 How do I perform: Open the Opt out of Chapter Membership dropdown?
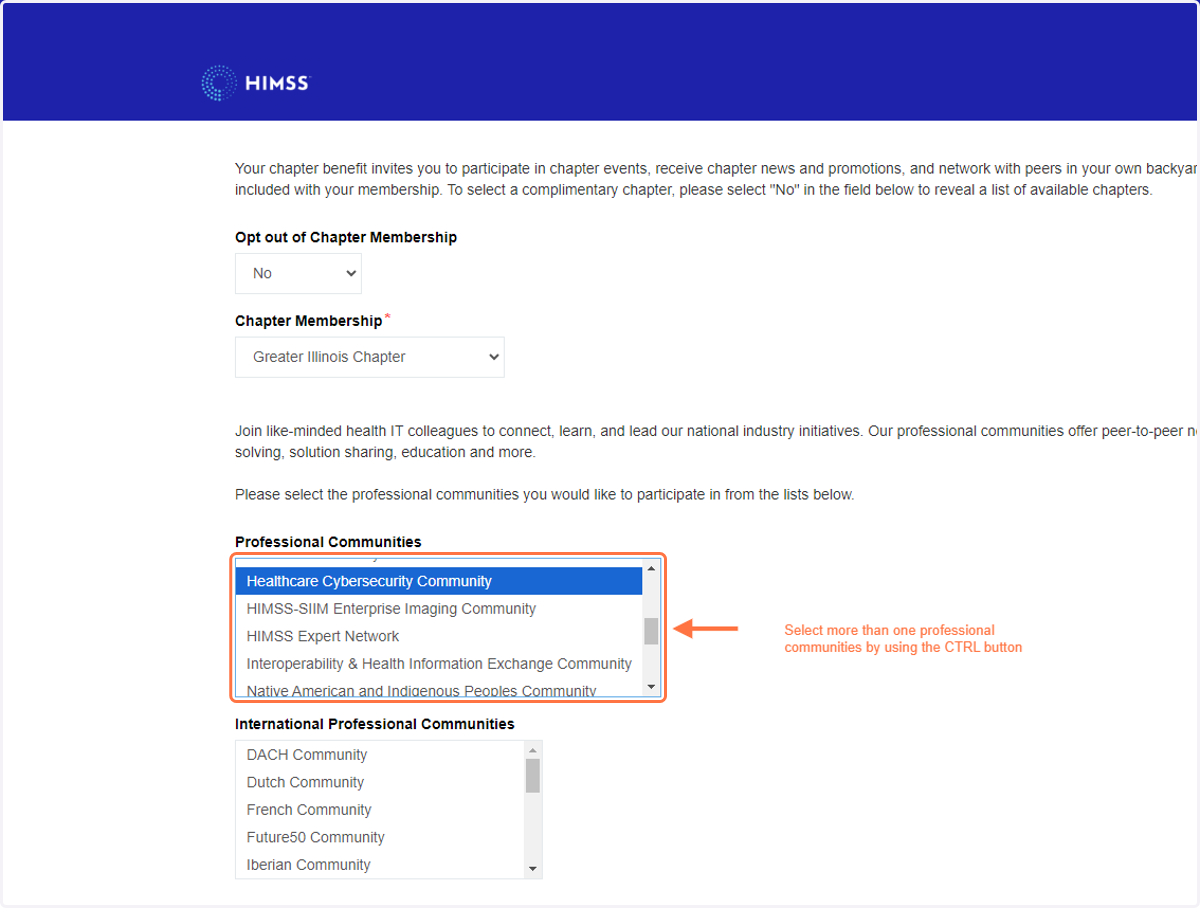[x=298, y=273]
